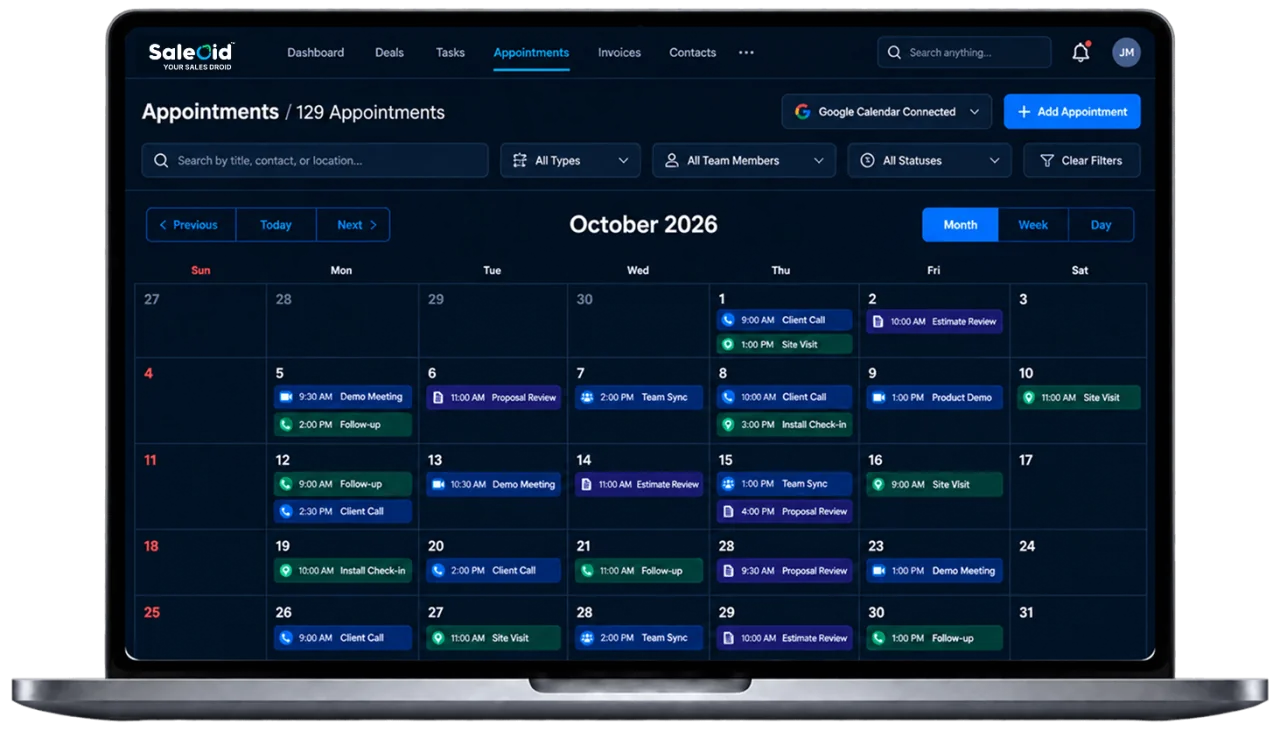The width and height of the screenshot is (1280, 731).
Task: Open the October 10 Site Visit appointment
Action: (x=1078, y=397)
